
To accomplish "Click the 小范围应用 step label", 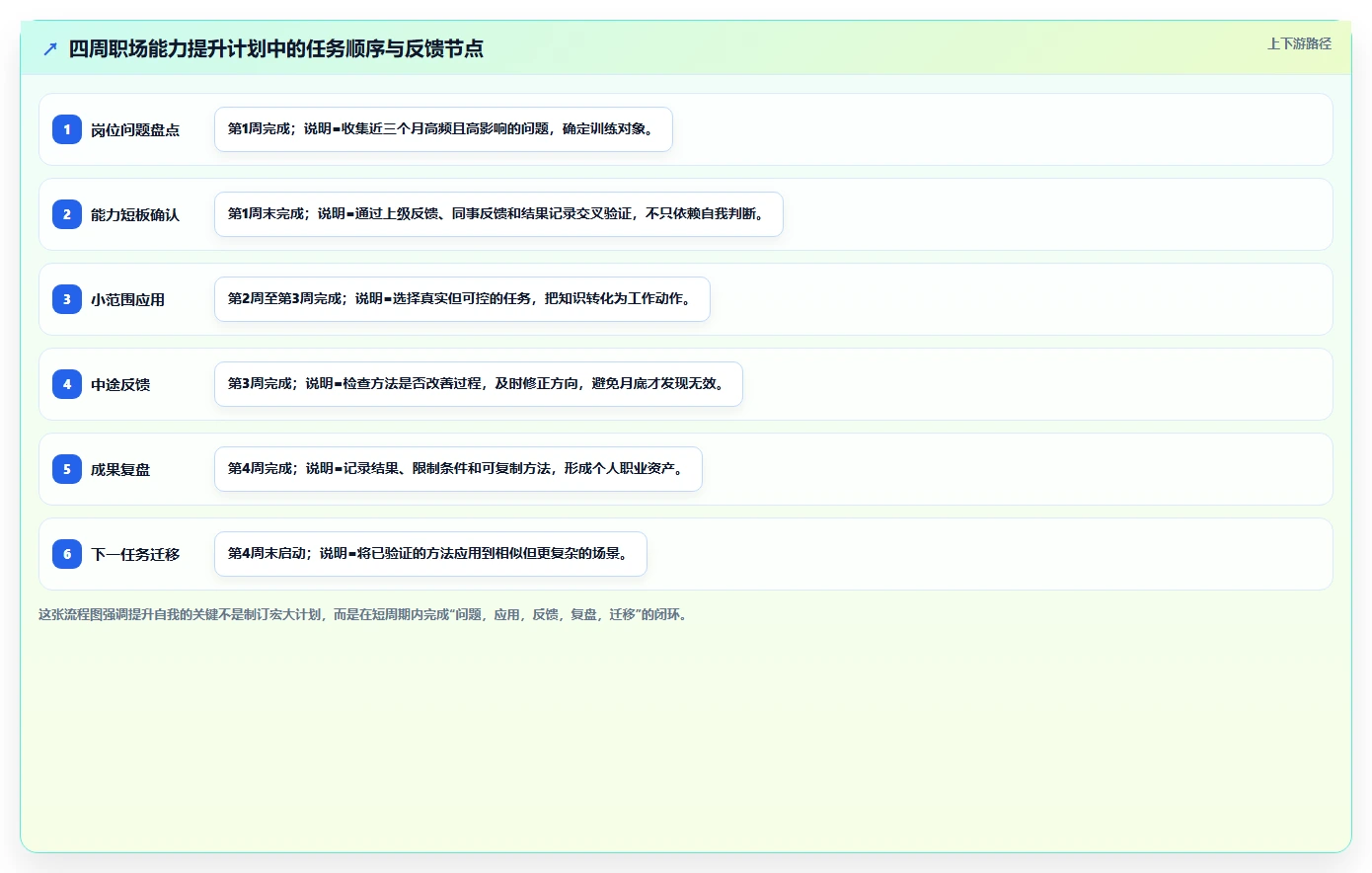I will (x=127, y=299).
